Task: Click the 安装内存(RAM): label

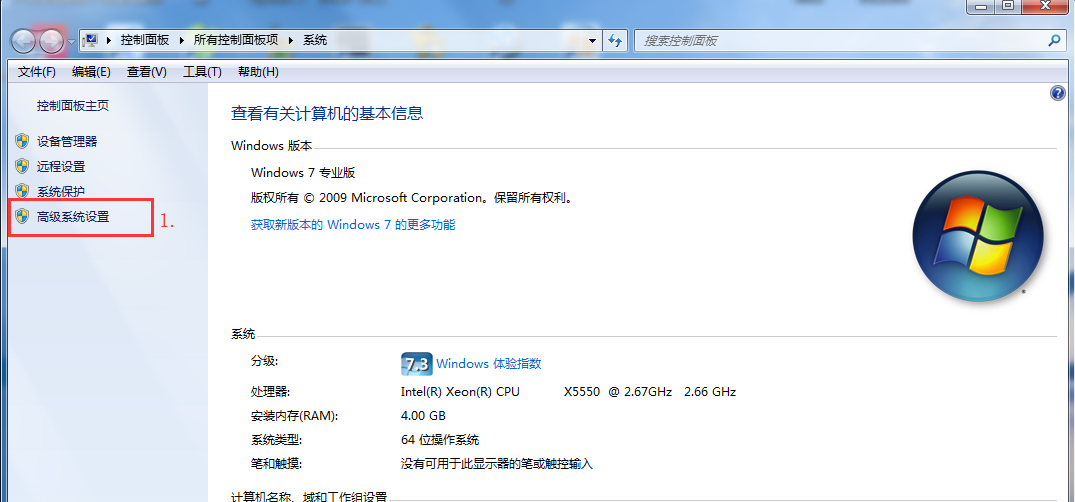Action: coord(295,416)
